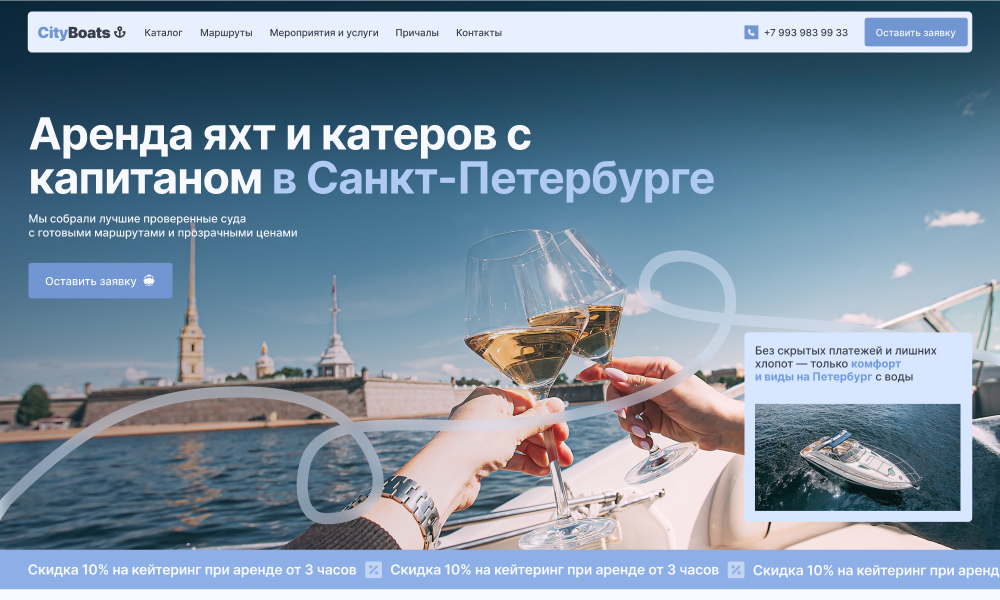Click the first percent icon in the discount banner

click(373, 570)
